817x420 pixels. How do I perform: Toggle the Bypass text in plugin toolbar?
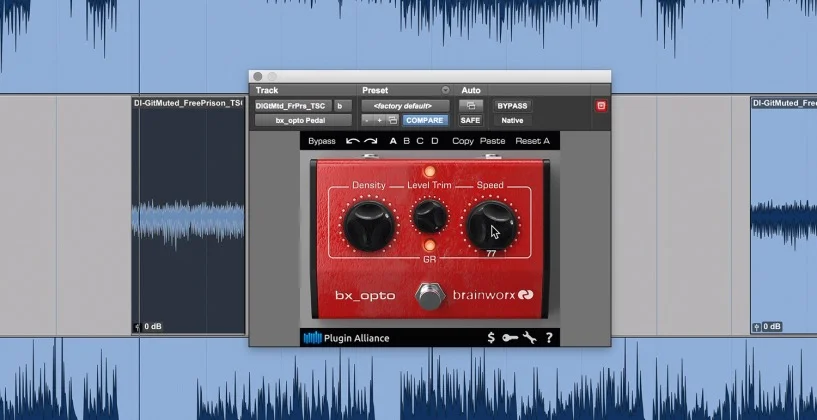321,141
